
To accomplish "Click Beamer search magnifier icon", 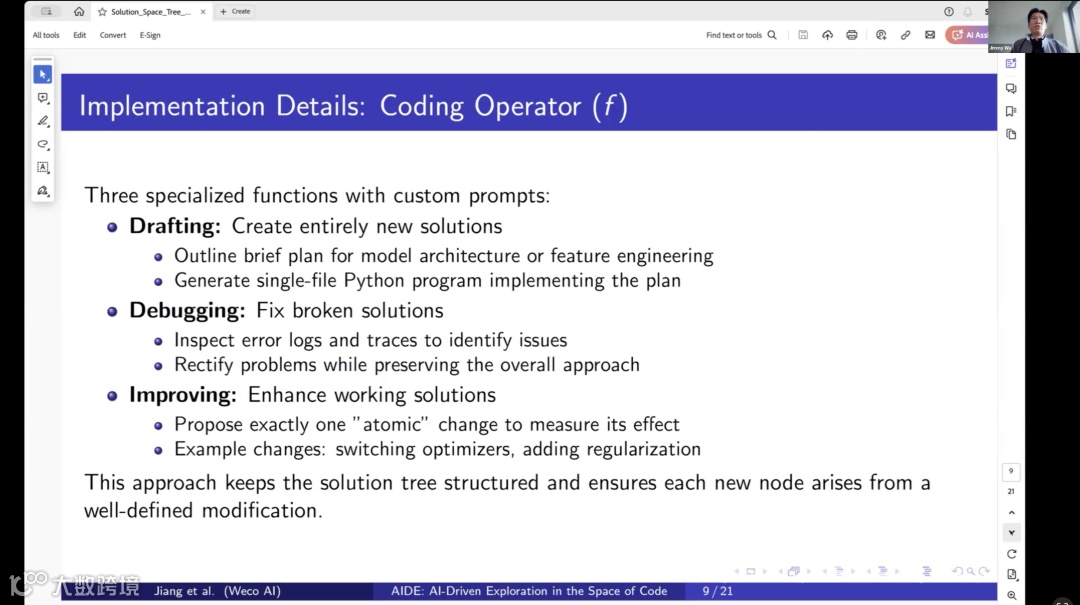I will 970,571.
